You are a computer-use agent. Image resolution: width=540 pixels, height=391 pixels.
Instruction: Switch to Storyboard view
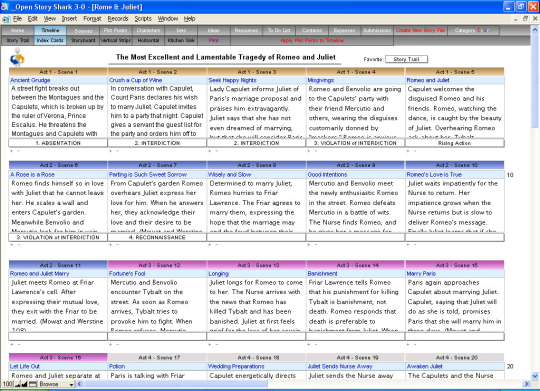[83, 40]
